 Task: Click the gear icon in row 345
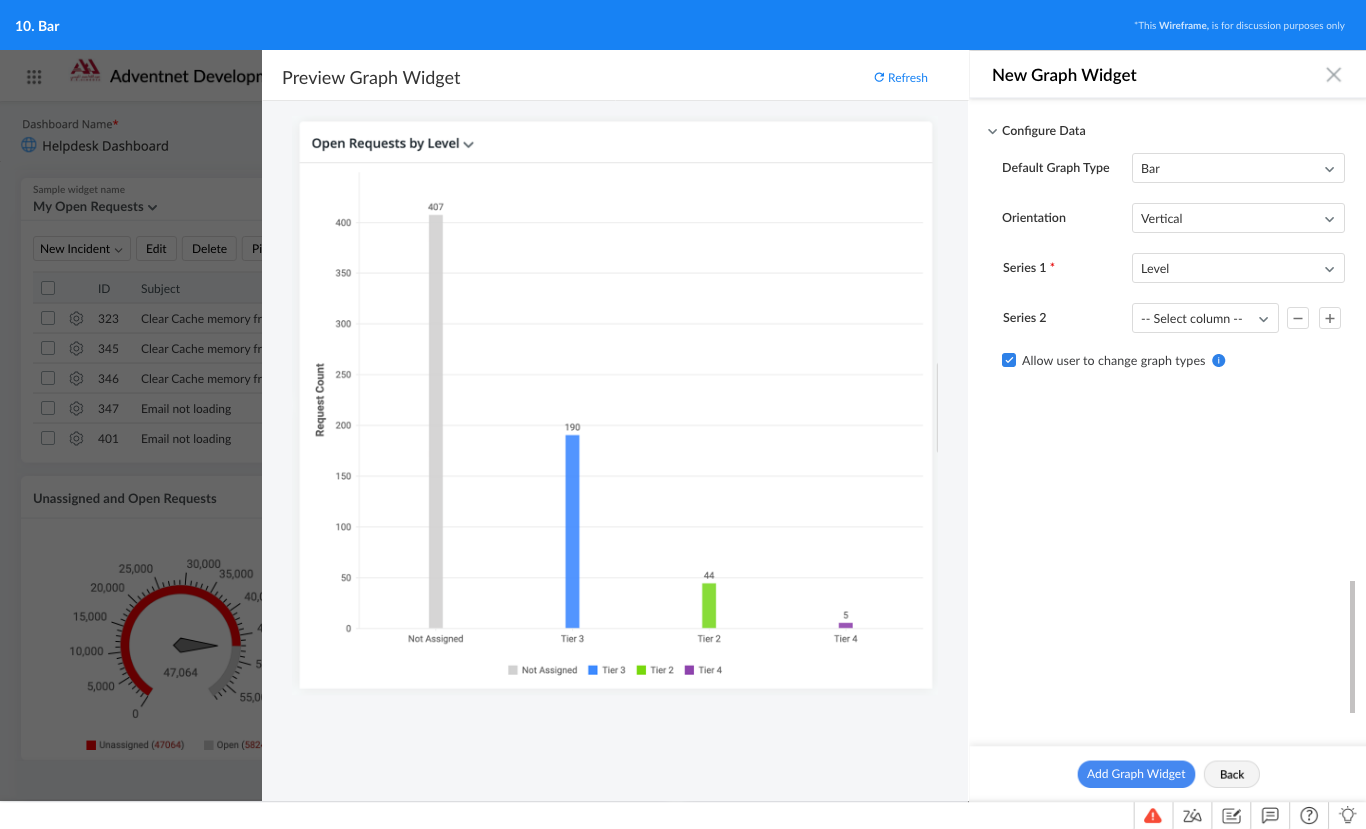click(76, 348)
